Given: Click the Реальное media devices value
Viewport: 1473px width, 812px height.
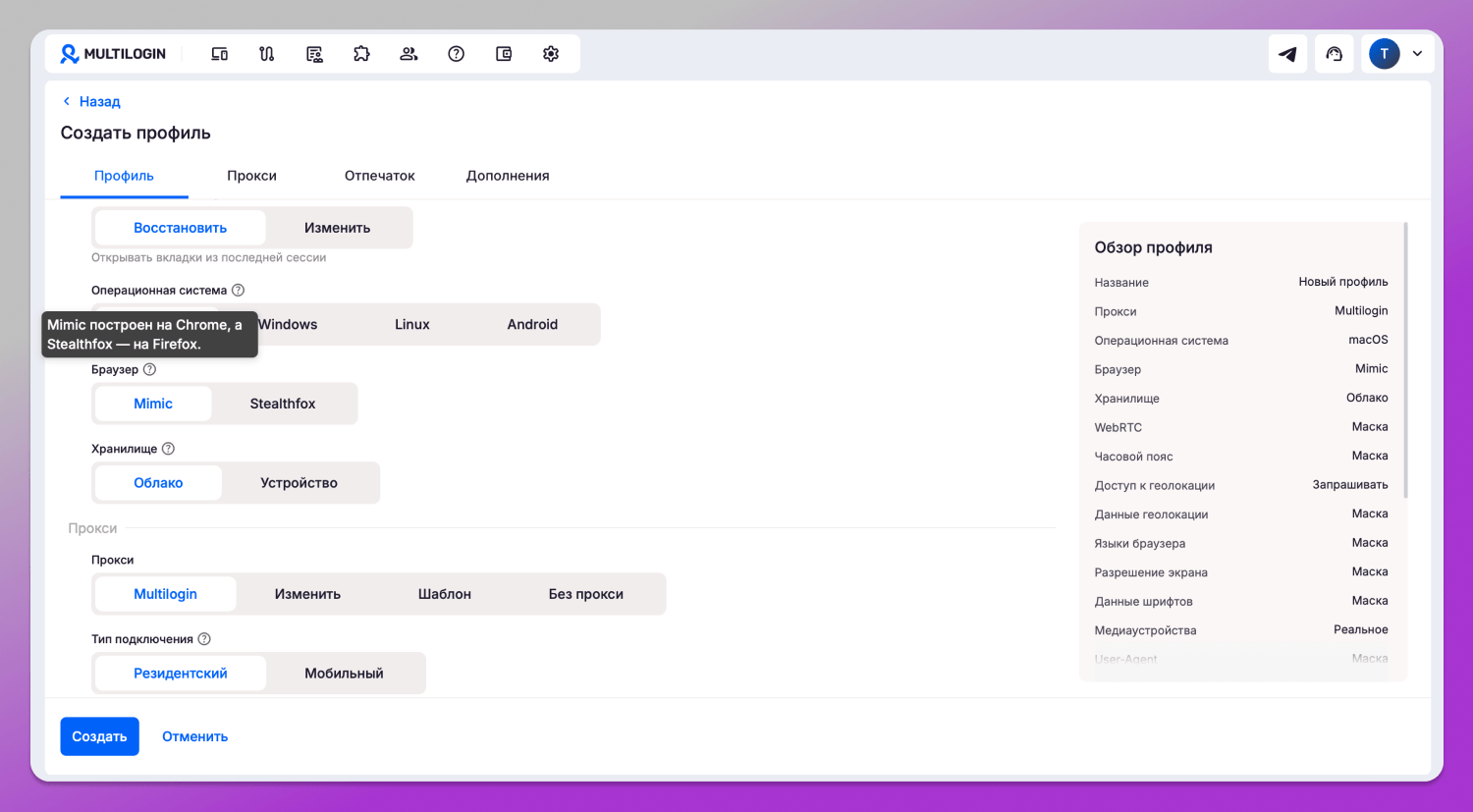Looking at the screenshot, I should pos(1361,630).
